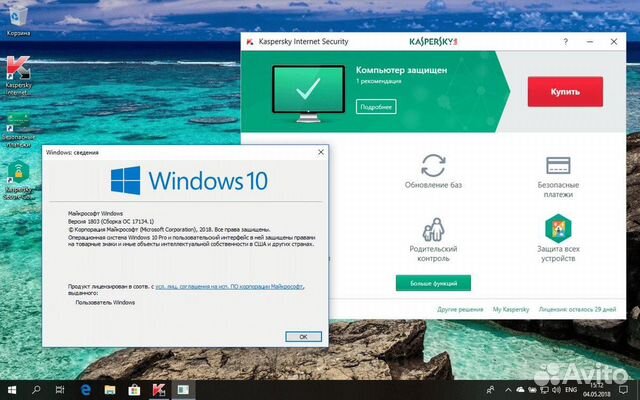Click the '1 рекомендация' text
The width and height of the screenshot is (640, 400).
pos(379,81)
